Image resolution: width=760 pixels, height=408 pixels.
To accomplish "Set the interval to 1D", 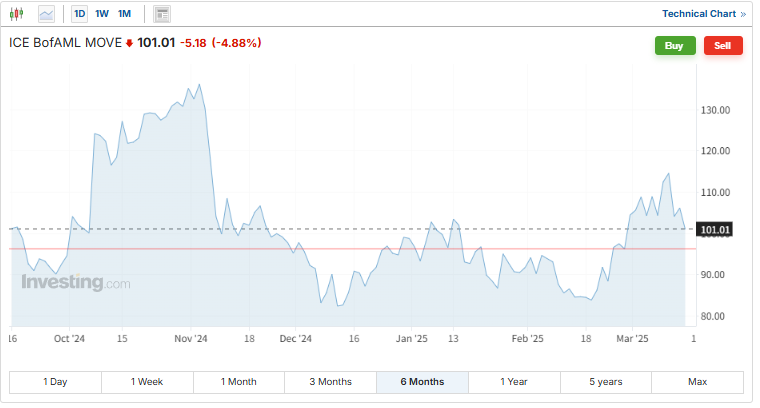I will click(79, 14).
